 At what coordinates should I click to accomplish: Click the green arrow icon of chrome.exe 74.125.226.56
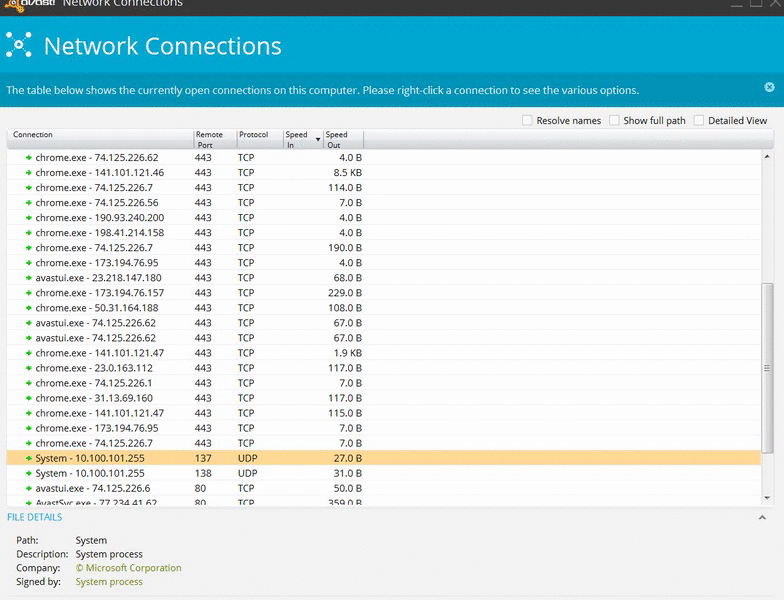coord(28,202)
